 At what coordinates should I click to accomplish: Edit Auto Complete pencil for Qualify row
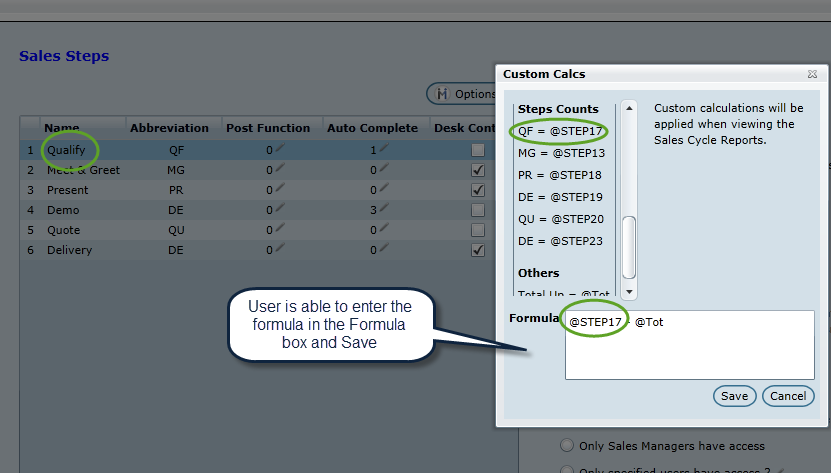[384, 149]
